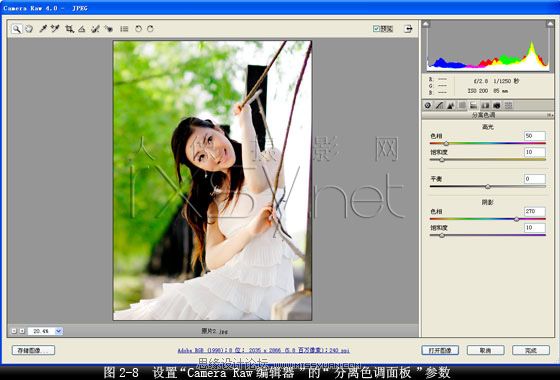Open the 分离色调 panel flyout menu
560x380 pixels.
coord(550,115)
